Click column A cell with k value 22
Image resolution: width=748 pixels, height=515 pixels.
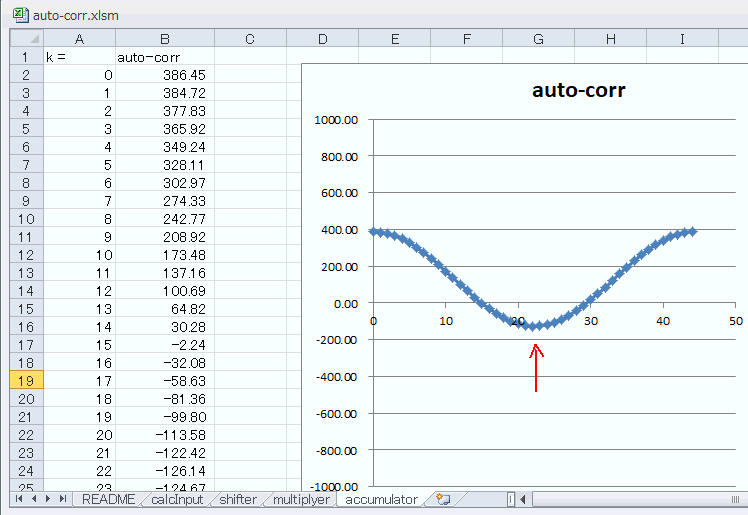coord(79,471)
